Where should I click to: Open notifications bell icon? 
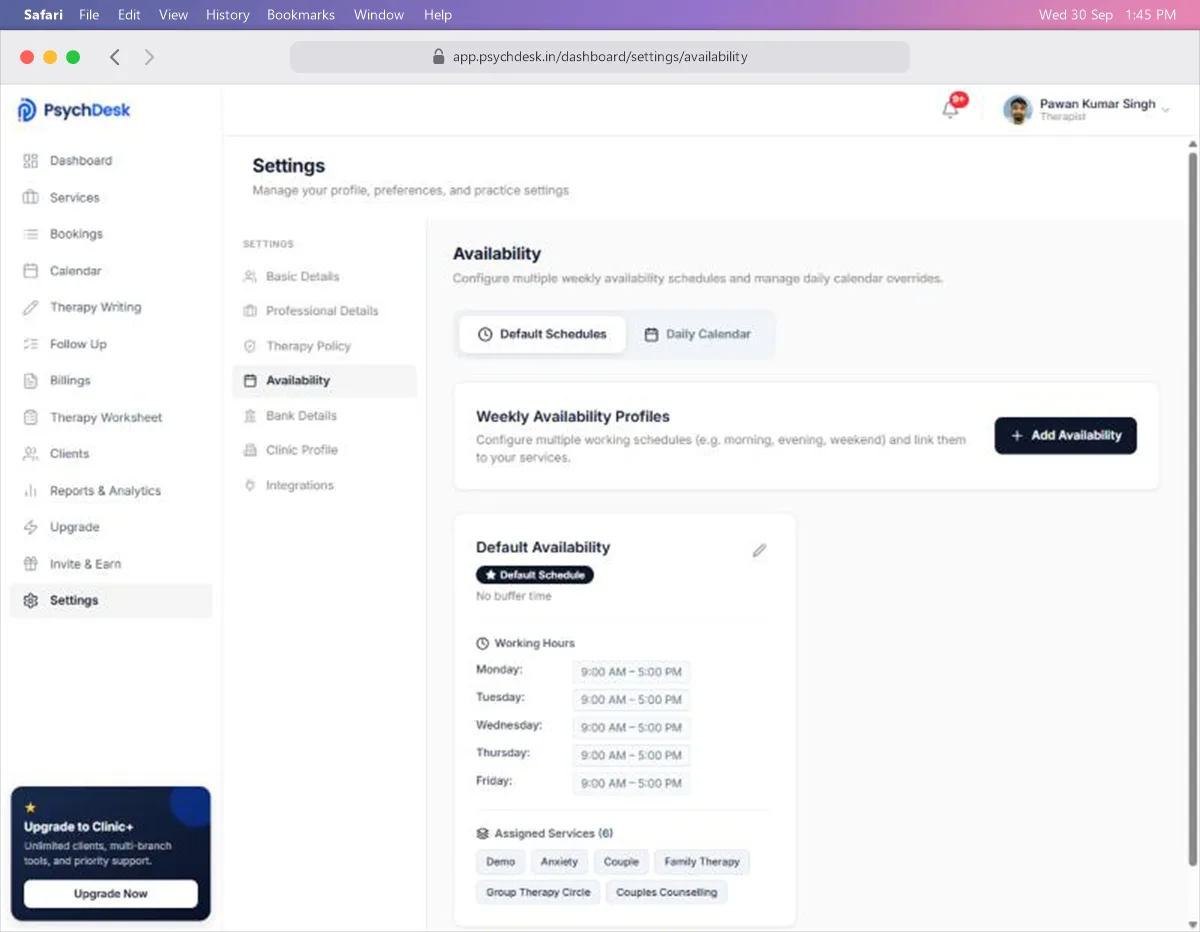951,109
